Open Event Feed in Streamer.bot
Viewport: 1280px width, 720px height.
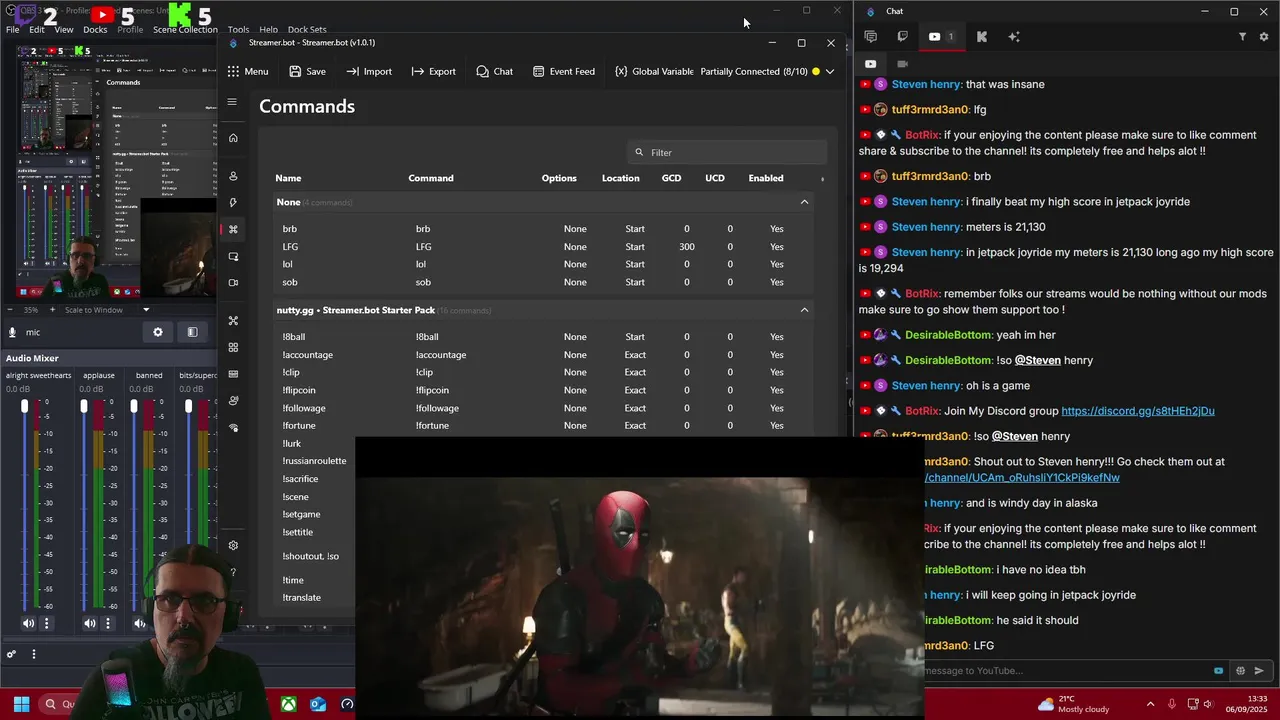tap(564, 72)
